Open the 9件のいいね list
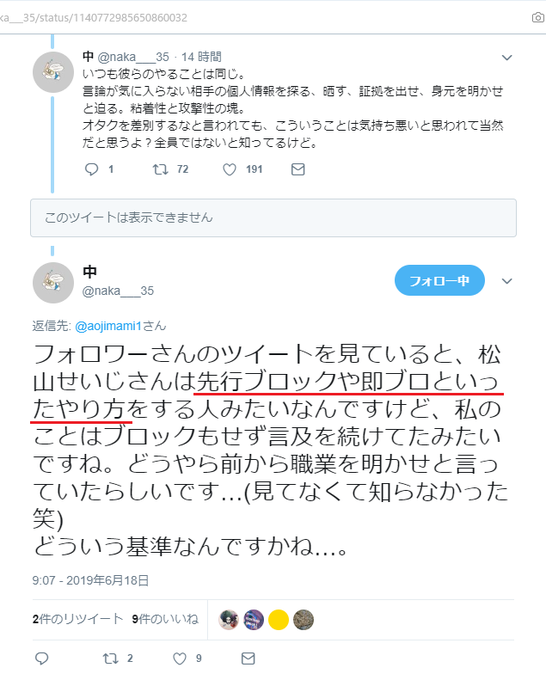The height and width of the screenshot is (680, 546). [165, 619]
